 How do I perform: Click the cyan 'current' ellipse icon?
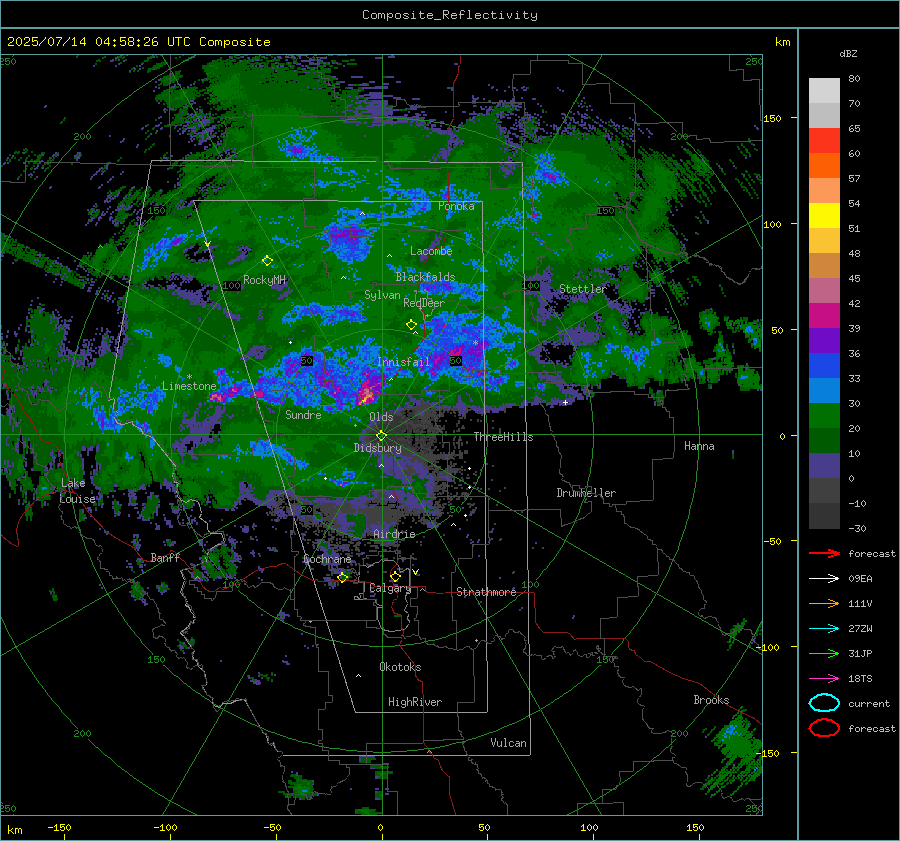(824, 703)
